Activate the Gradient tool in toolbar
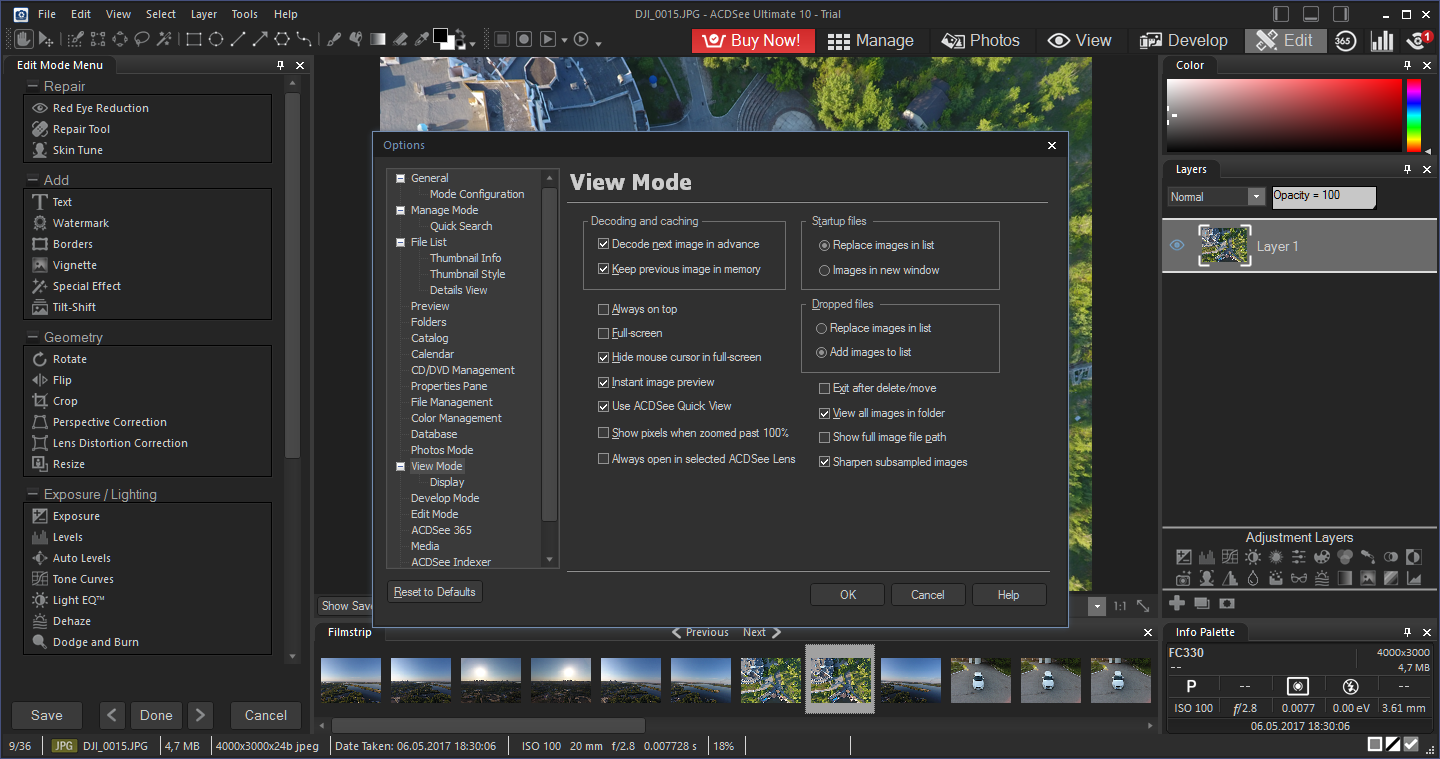The image size is (1440, 759). (378, 39)
